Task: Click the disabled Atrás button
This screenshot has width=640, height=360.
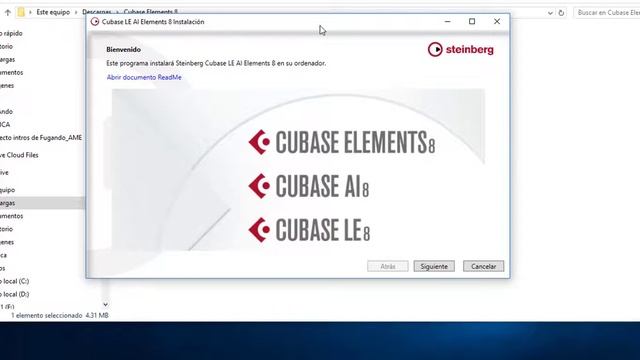Action: pyautogui.click(x=388, y=266)
